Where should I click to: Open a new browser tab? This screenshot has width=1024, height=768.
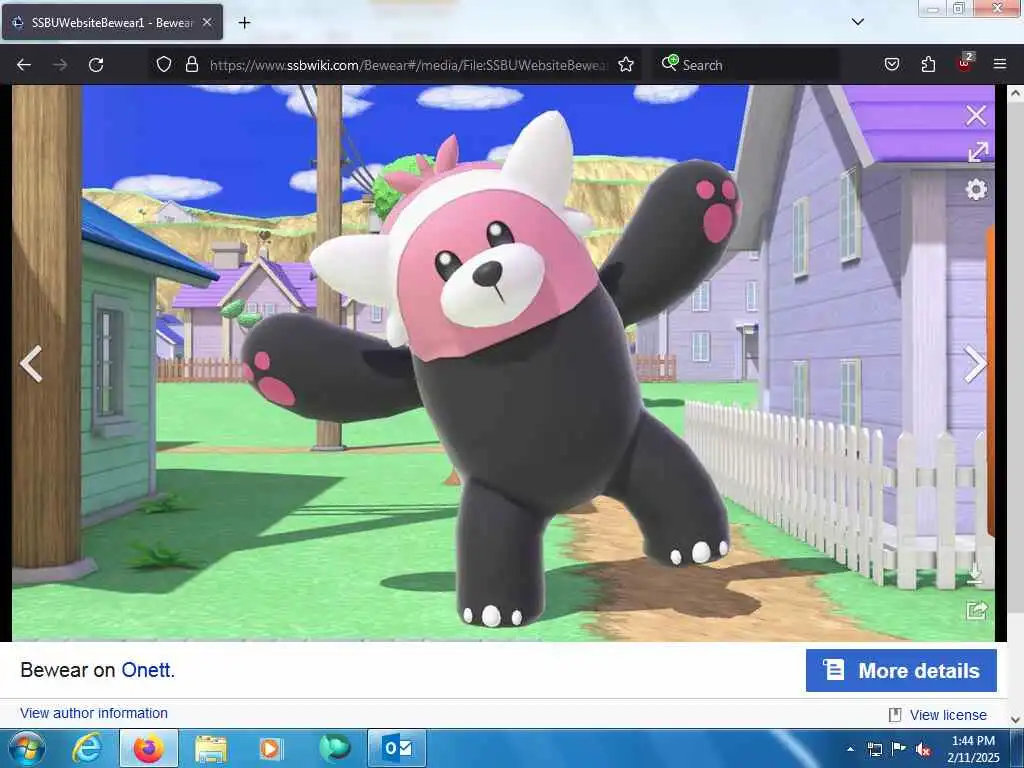(244, 23)
